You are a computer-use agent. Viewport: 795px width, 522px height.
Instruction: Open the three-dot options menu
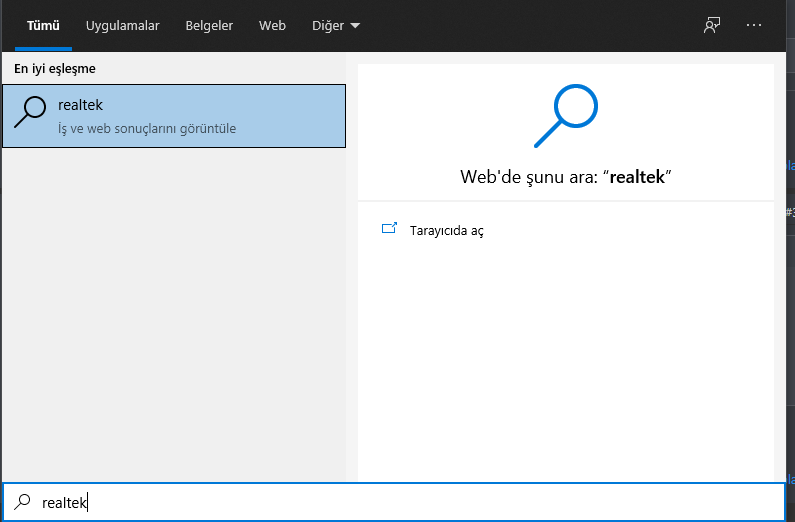tap(754, 25)
